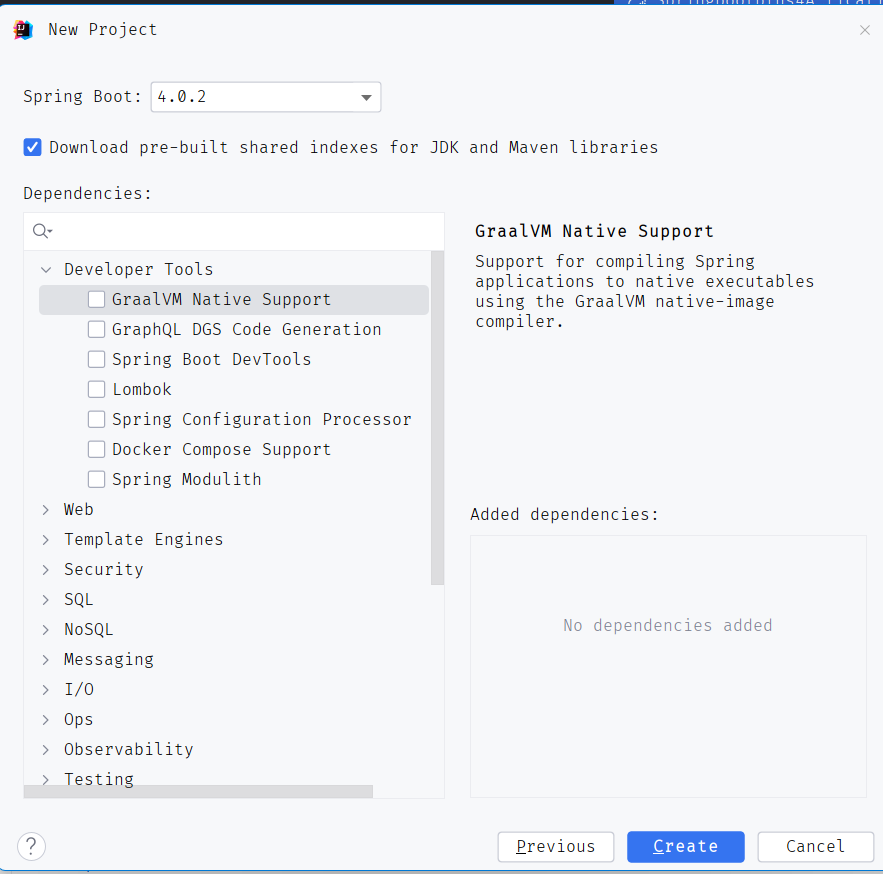
Task: Expand the Security category
Action: pyautogui.click(x=46, y=569)
